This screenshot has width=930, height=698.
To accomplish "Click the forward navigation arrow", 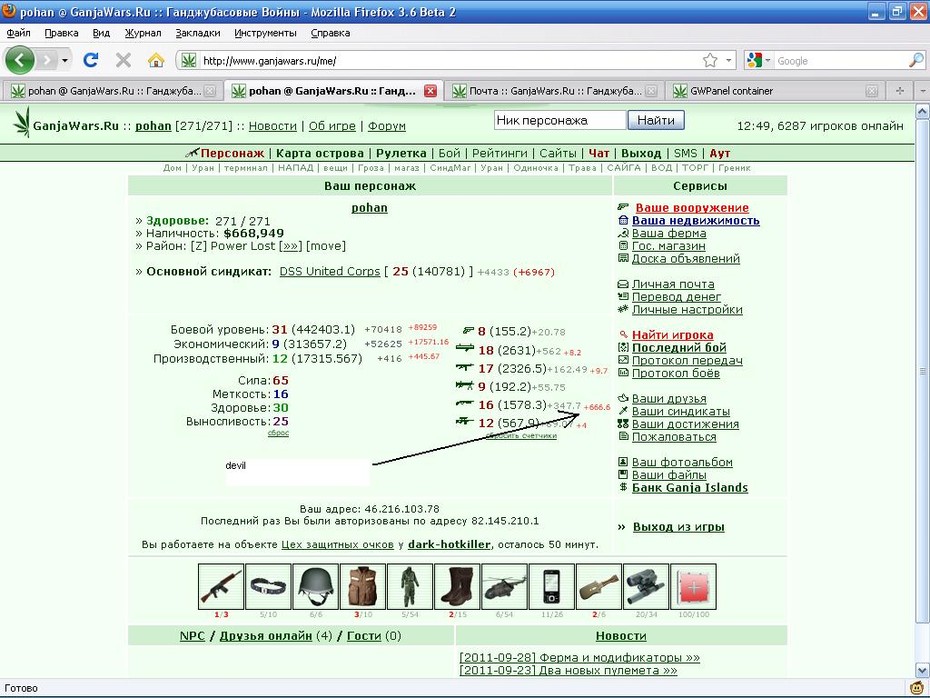I will coord(46,60).
